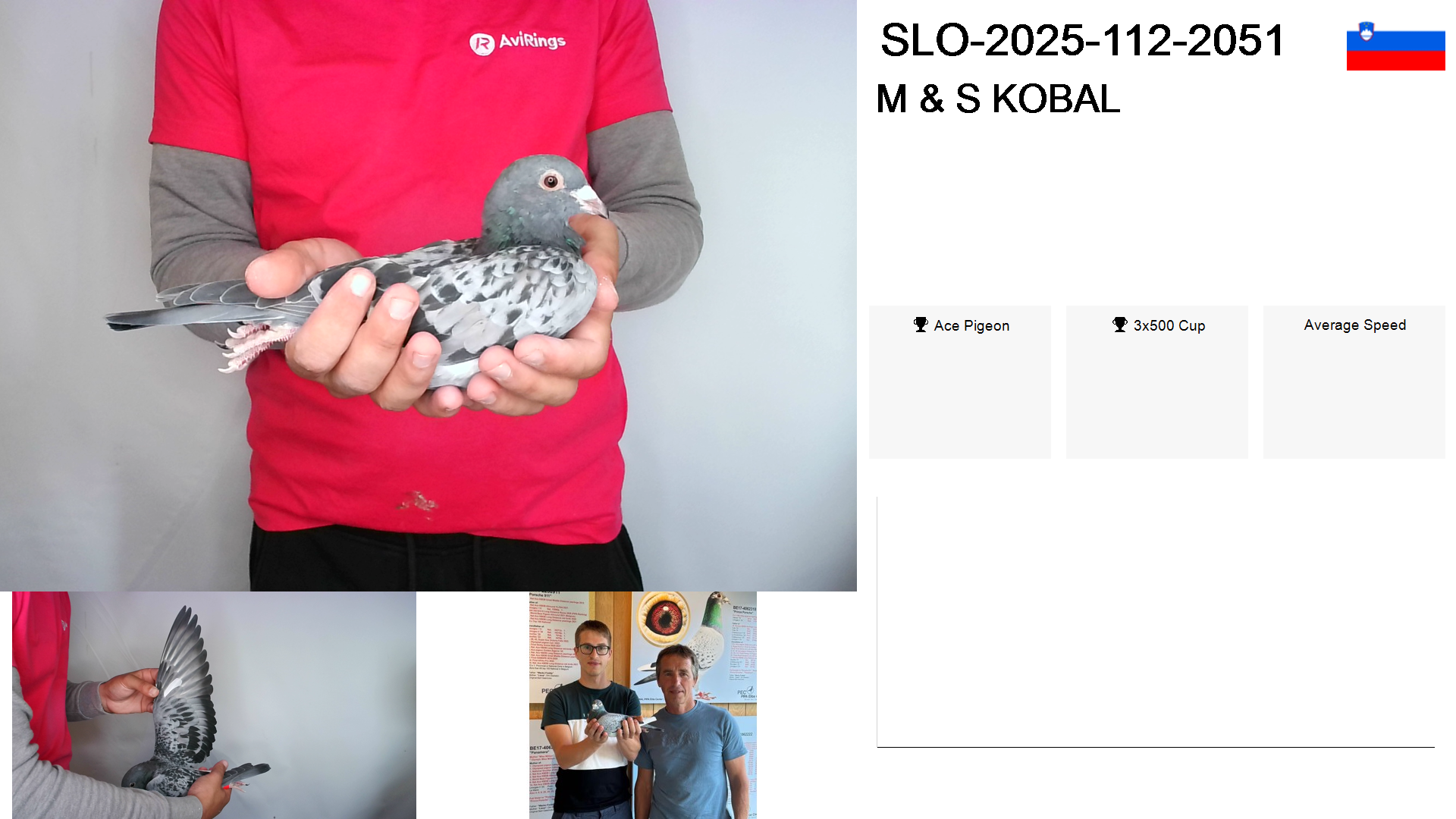
Task: Open the main pigeon-in-hand photo
Action: (x=428, y=296)
